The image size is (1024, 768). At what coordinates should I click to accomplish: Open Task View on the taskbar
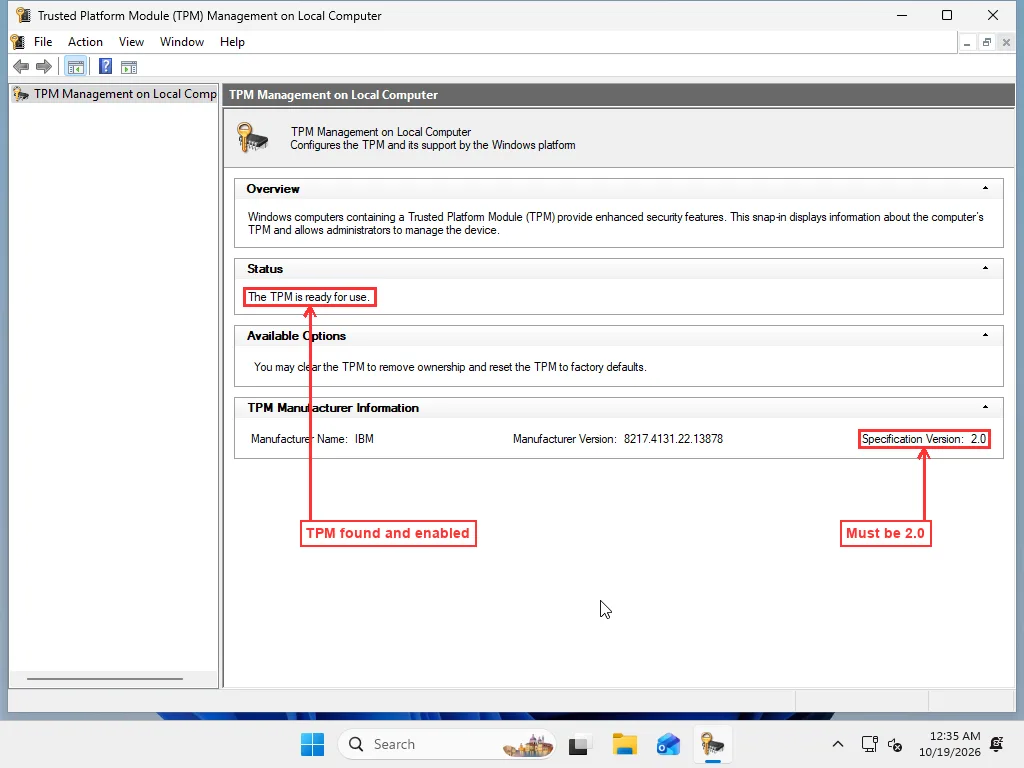[579, 744]
